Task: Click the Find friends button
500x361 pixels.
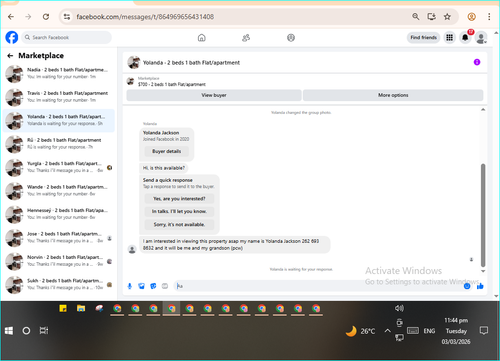Action: (423, 38)
